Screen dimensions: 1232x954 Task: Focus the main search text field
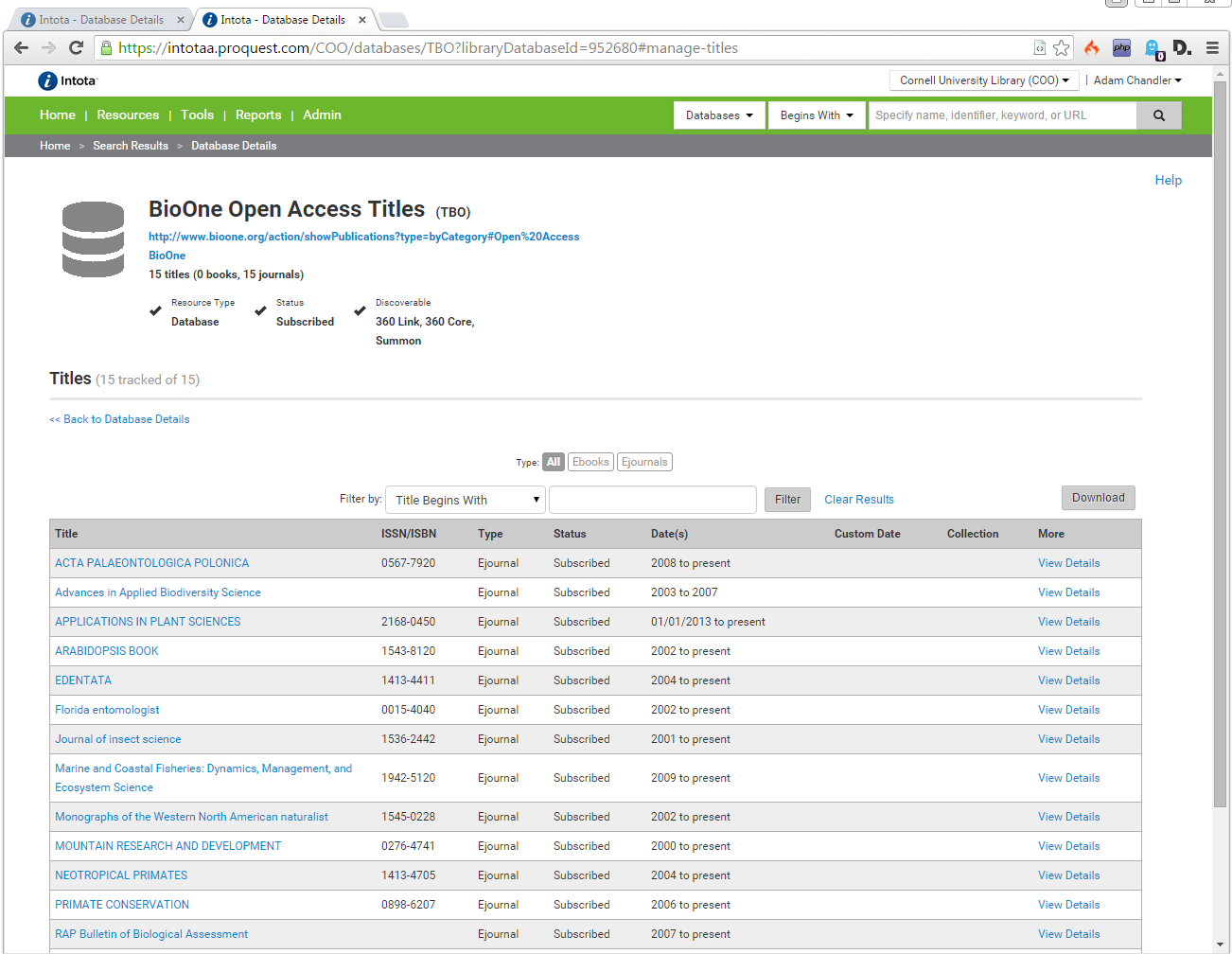pos(1002,115)
